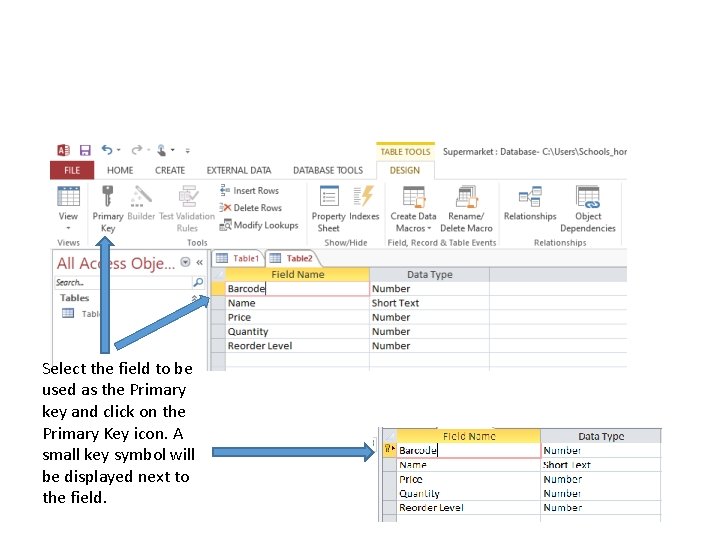Show the Property Sheet pane
Image resolution: width=720 pixels, height=540 pixels.
pos(328,209)
